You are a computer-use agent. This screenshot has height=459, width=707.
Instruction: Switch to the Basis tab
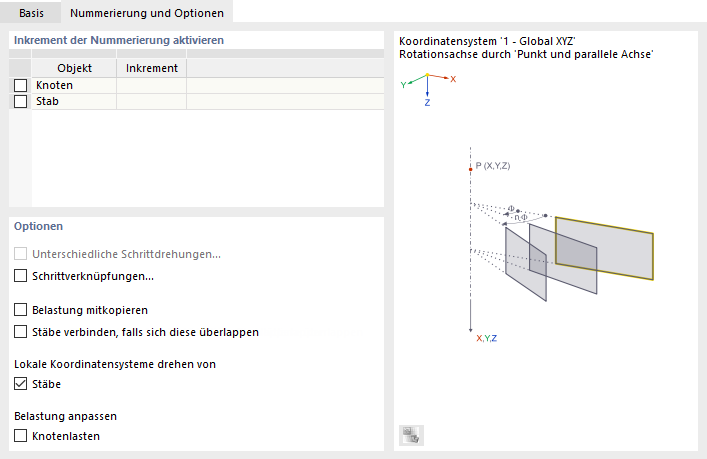pos(32,12)
